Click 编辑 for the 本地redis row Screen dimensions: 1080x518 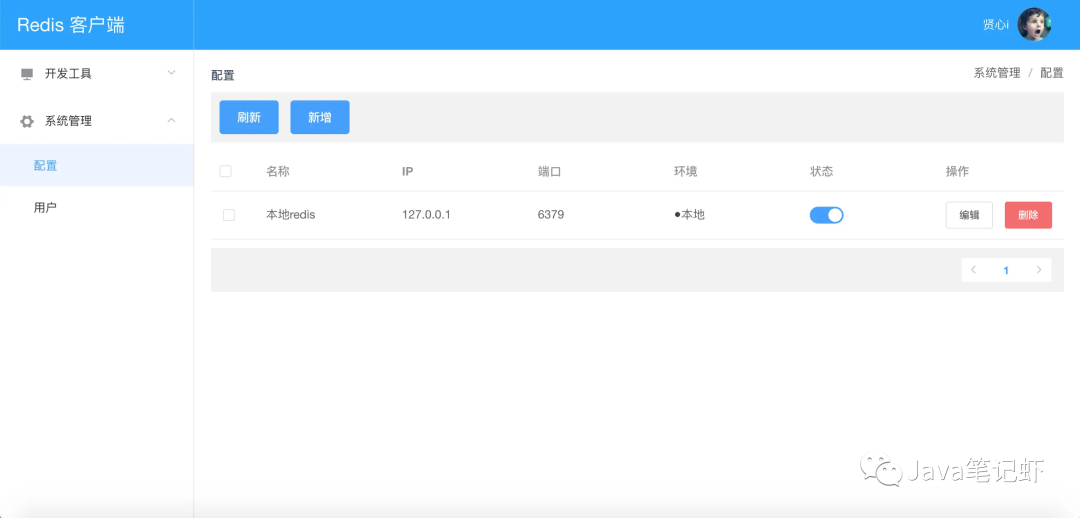969,215
